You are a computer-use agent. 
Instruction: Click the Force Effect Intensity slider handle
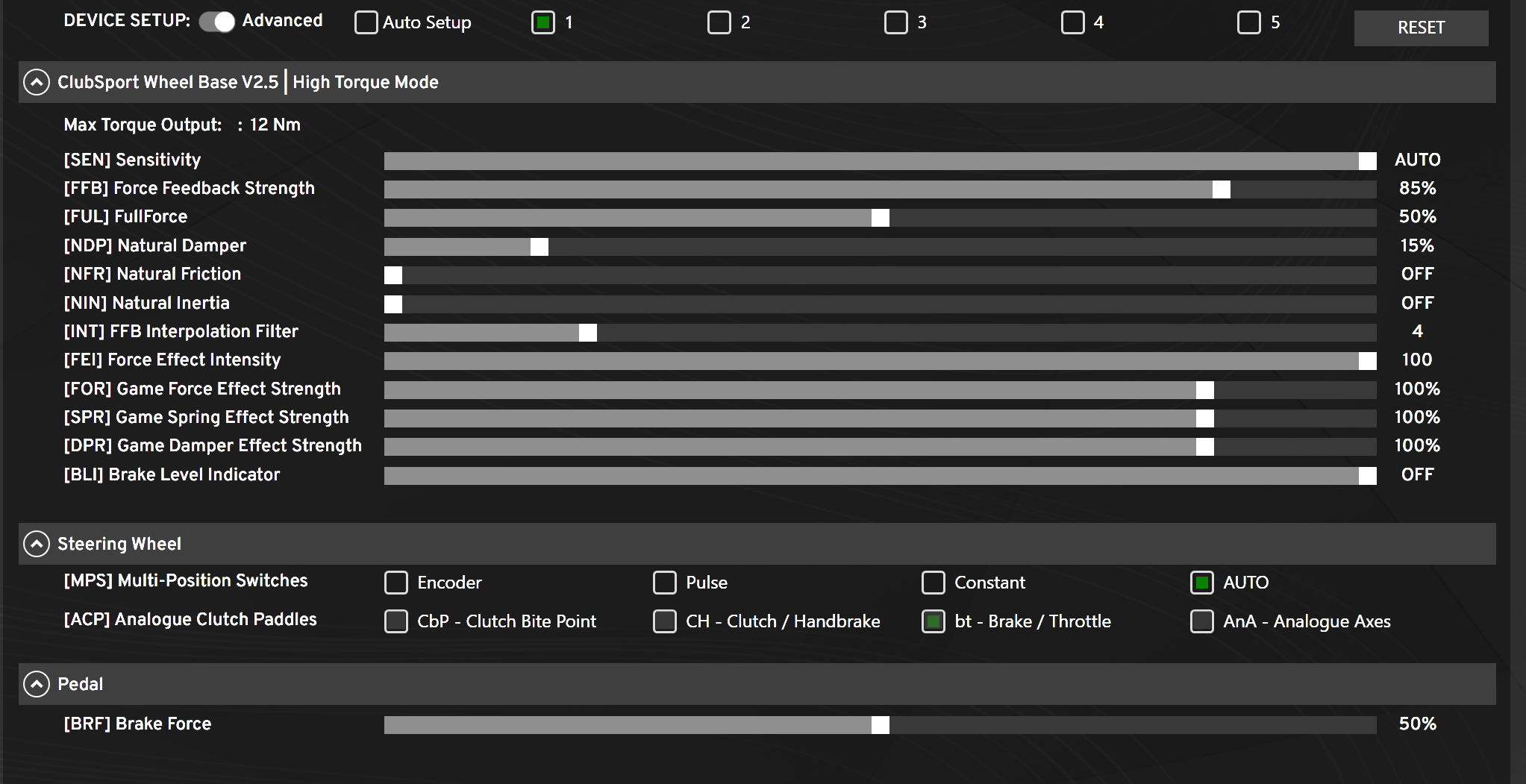click(x=1368, y=361)
